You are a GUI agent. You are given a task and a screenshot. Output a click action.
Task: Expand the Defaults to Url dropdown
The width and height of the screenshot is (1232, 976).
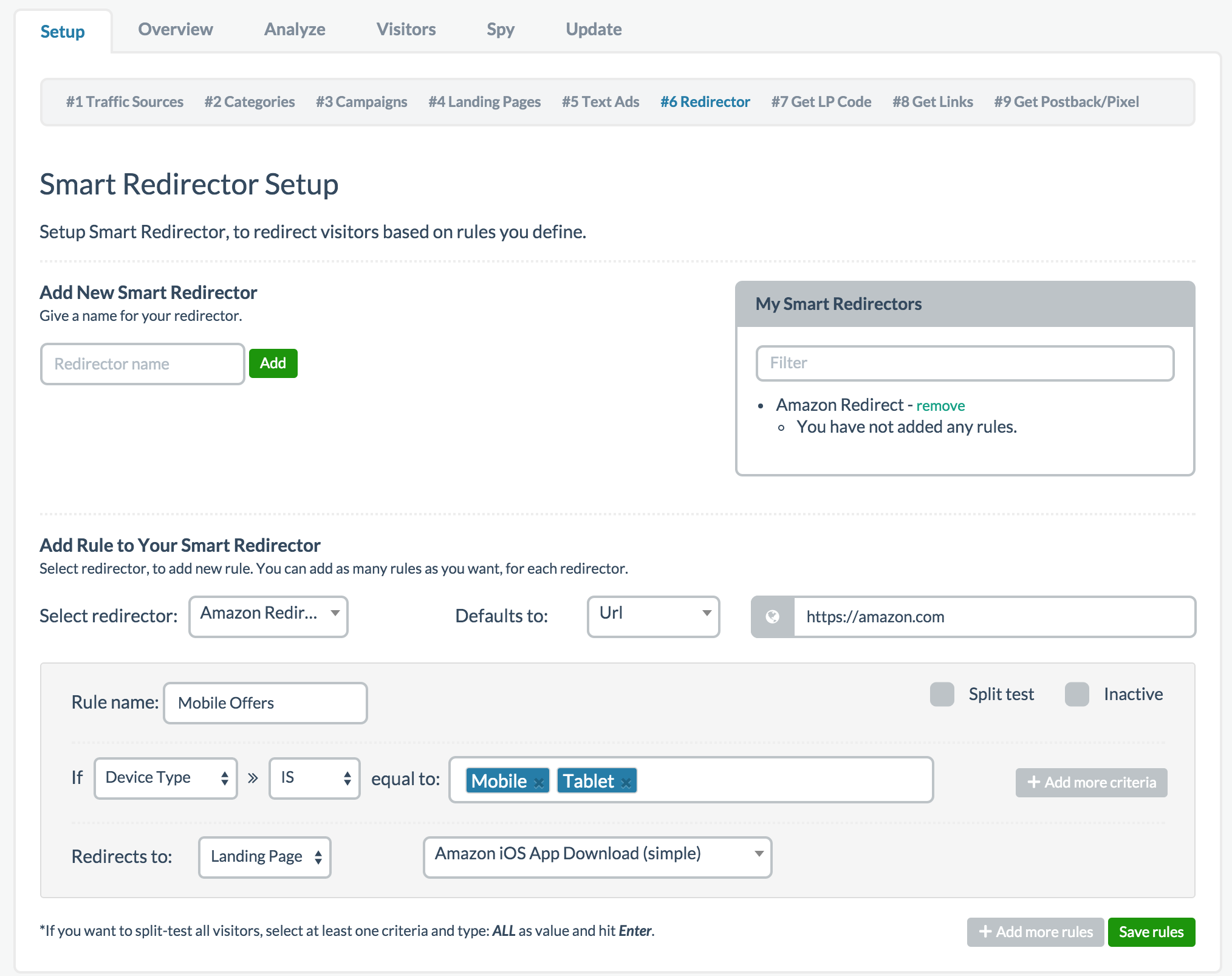click(653, 616)
